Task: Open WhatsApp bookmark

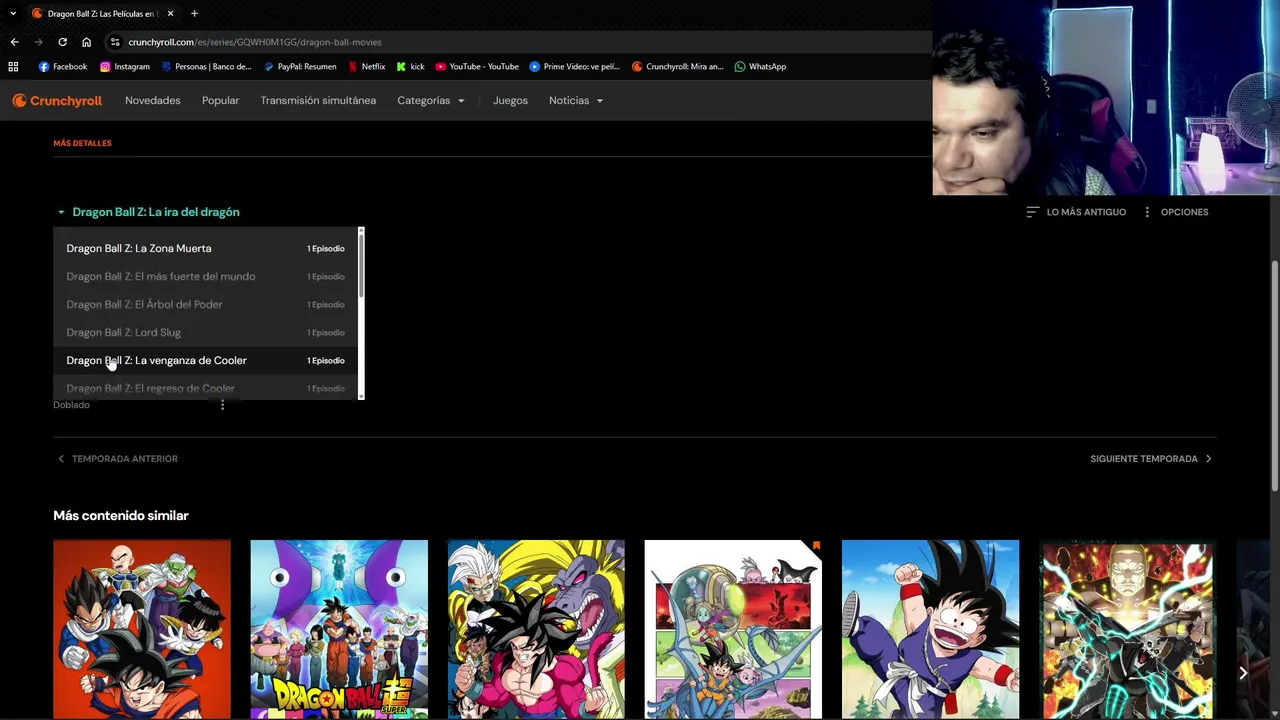Action: pos(760,67)
